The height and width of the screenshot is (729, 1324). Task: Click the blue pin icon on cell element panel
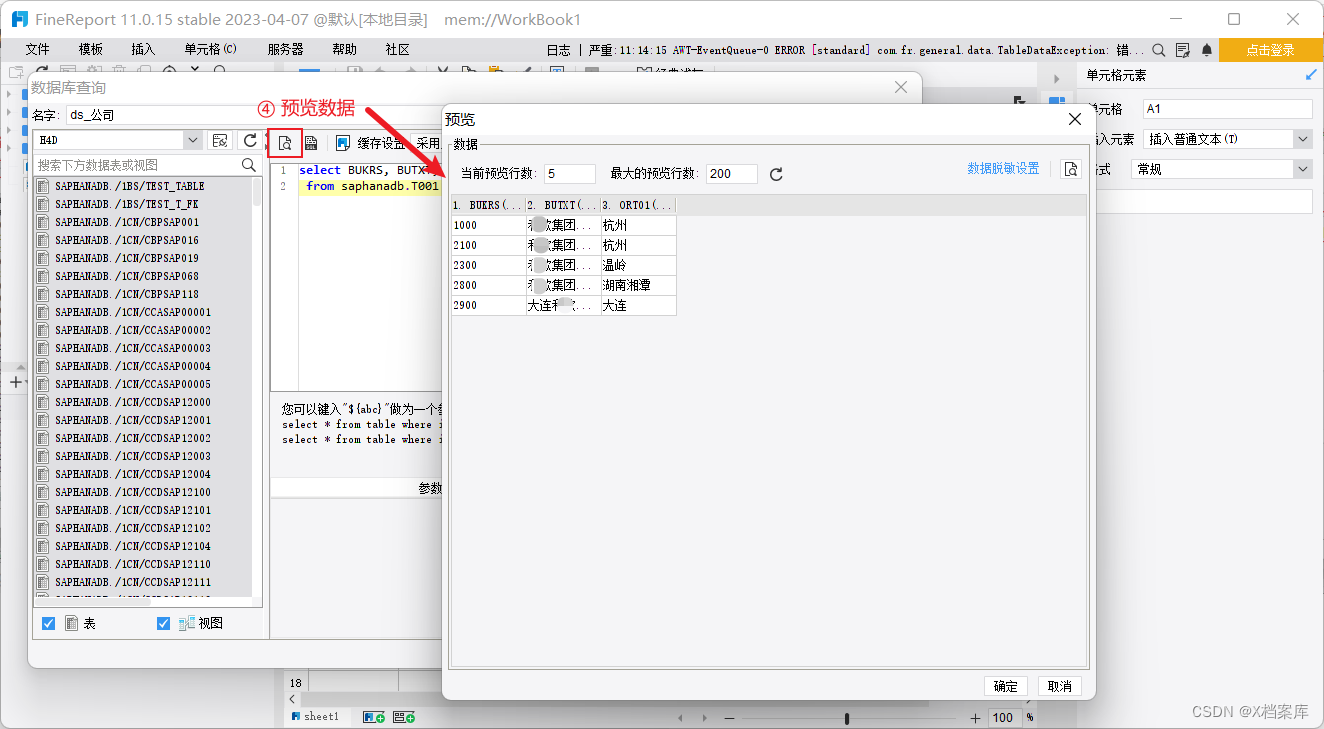(1312, 75)
